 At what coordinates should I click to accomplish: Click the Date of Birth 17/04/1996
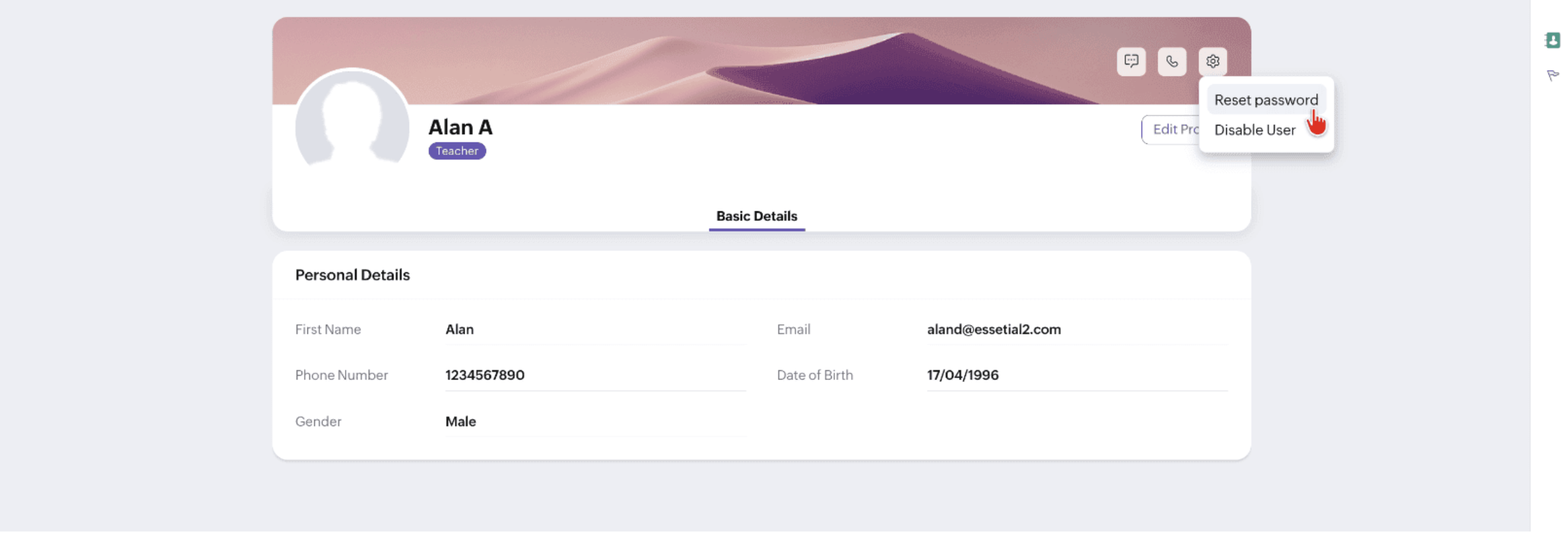click(962, 375)
